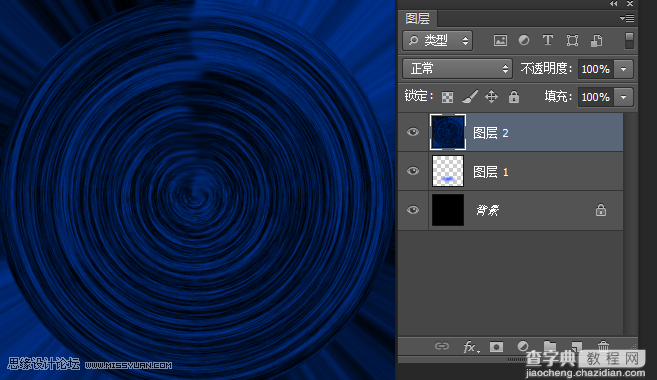Select the 图层 2 layer name
Screen dimensions: 657x380
[491, 133]
